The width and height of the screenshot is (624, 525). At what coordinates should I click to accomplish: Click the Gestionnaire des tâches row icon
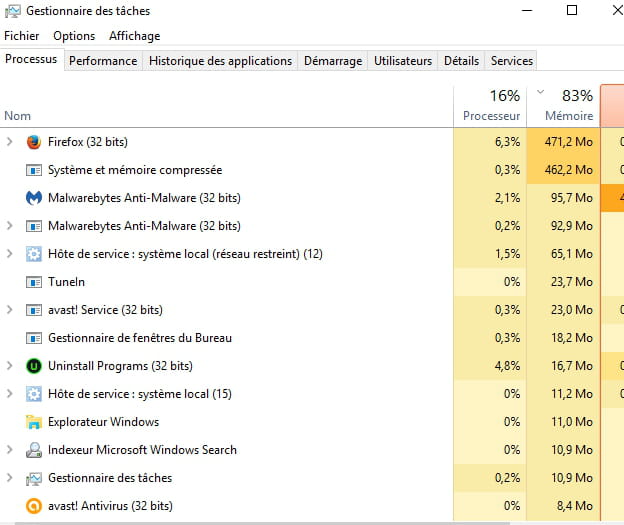click(x=34, y=478)
